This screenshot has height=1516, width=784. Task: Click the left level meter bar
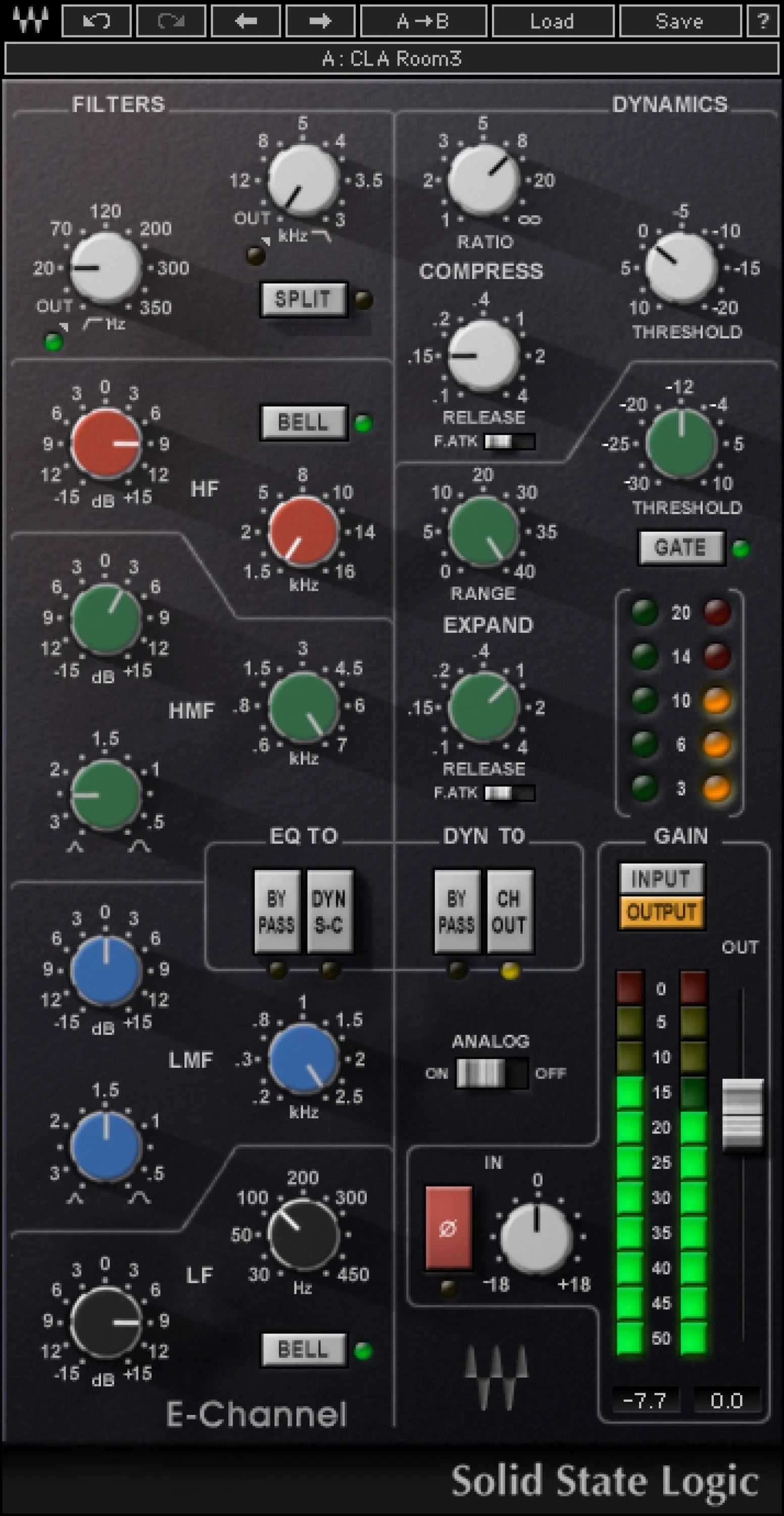click(629, 1163)
